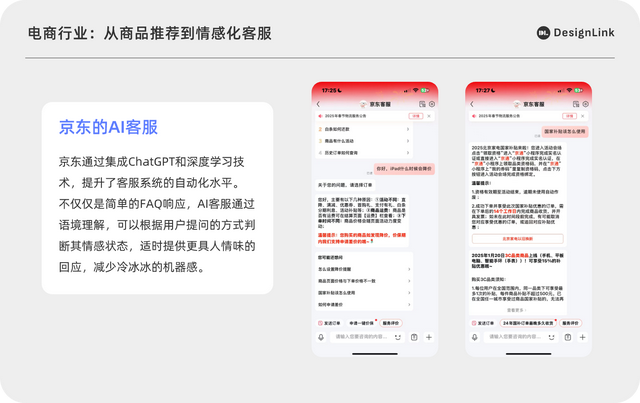Image resolution: width=640 pixels, height=403 pixels.
Task: Close the announcement banner in the 17:25 phone
Action: (429, 116)
